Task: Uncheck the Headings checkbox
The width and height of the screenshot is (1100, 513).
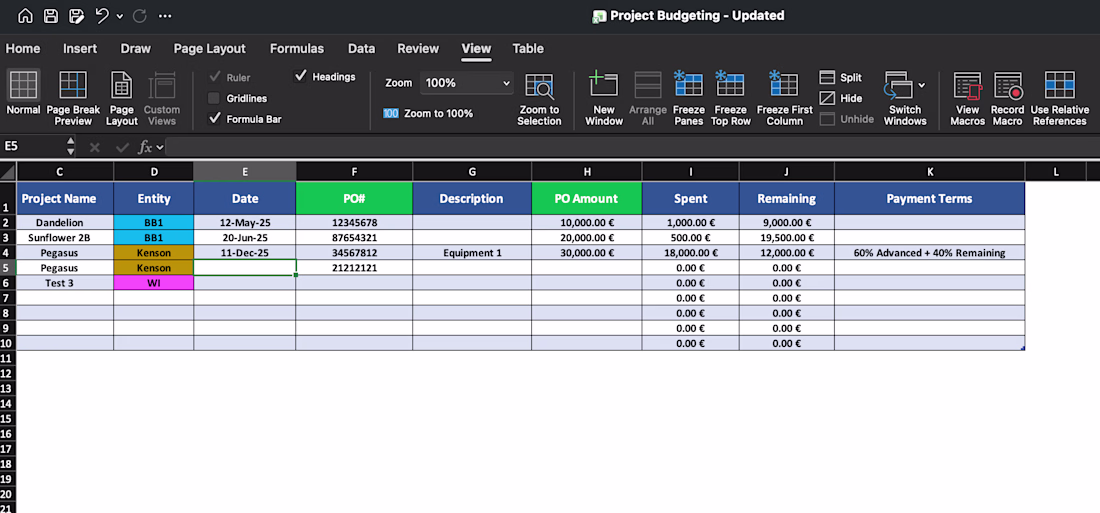Action: (300, 76)
